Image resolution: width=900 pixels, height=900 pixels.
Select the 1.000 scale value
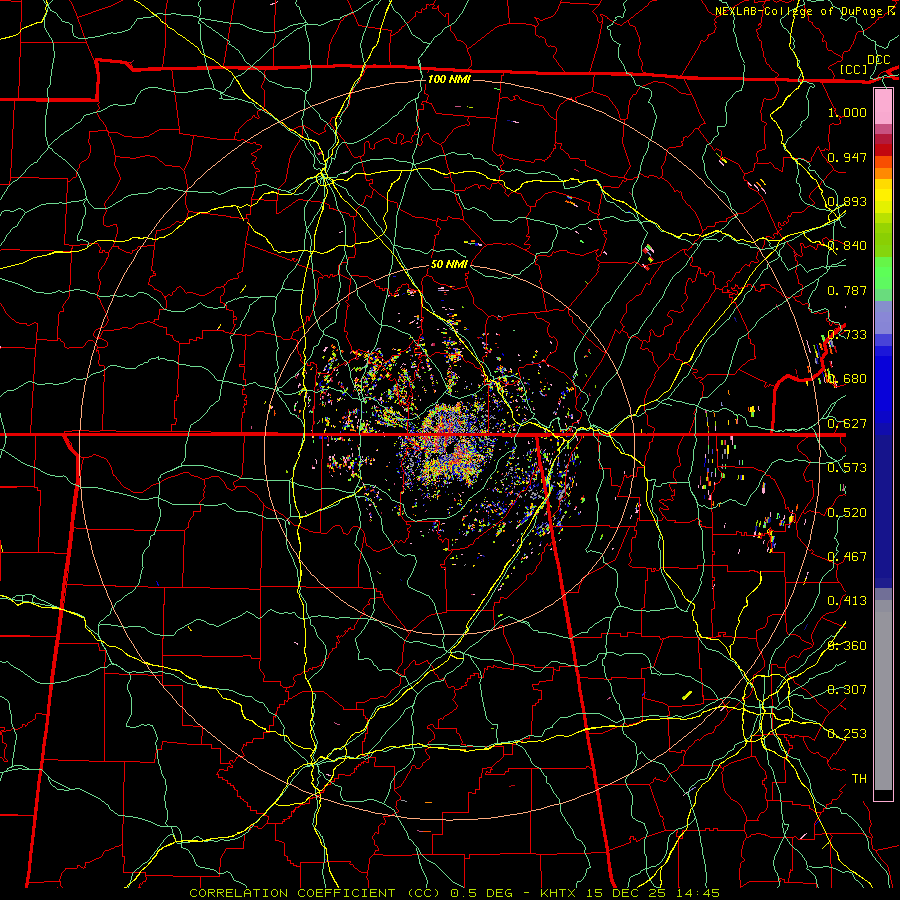(847, 112)
